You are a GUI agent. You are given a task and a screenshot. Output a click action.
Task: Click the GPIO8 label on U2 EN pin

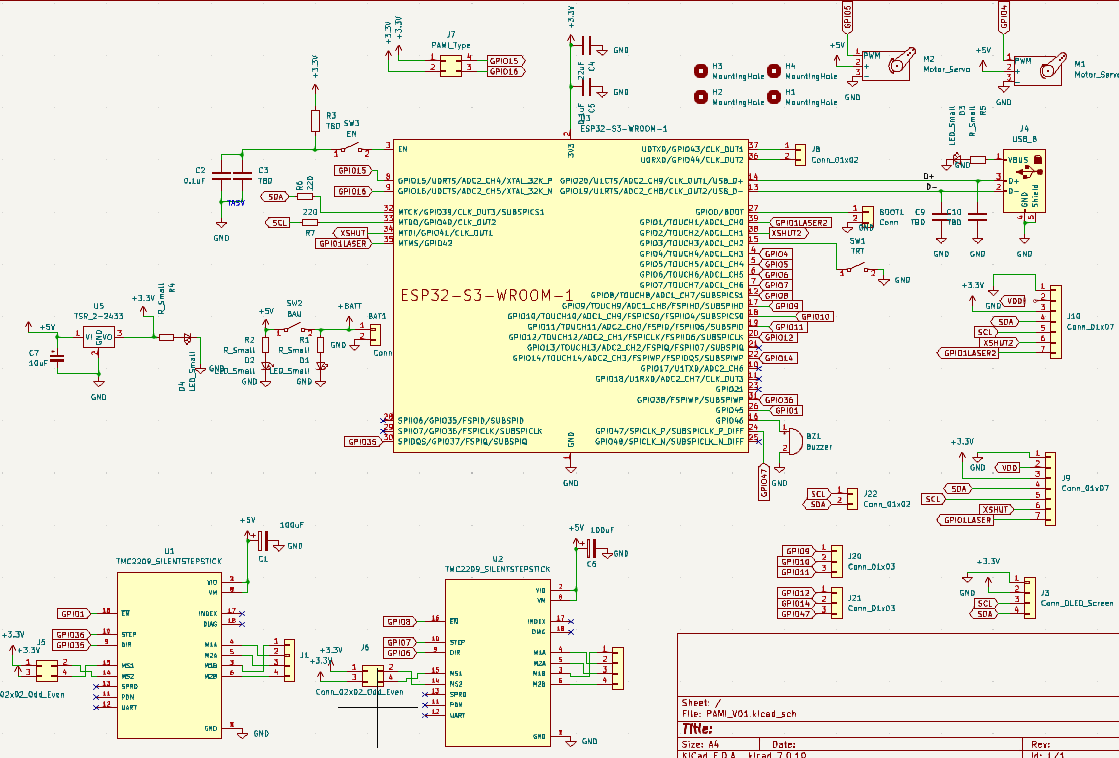(400, 622)
